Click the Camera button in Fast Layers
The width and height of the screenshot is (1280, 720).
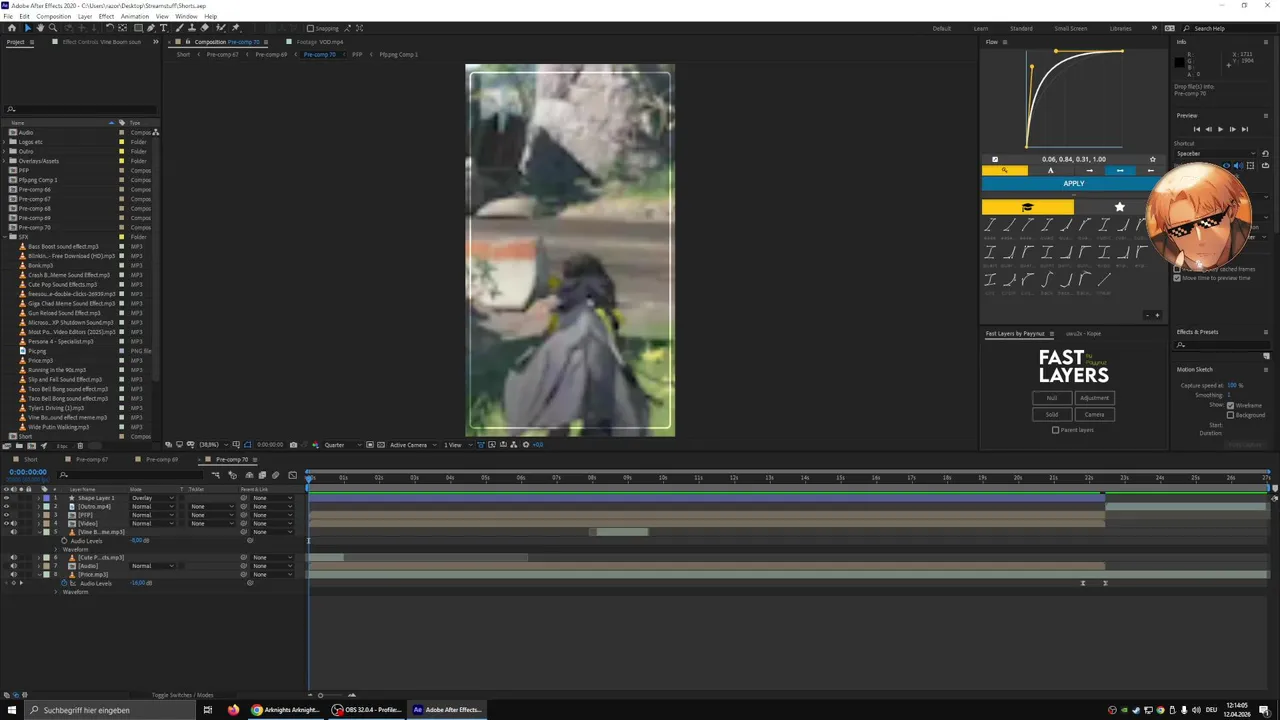[x=1094, y=414]
